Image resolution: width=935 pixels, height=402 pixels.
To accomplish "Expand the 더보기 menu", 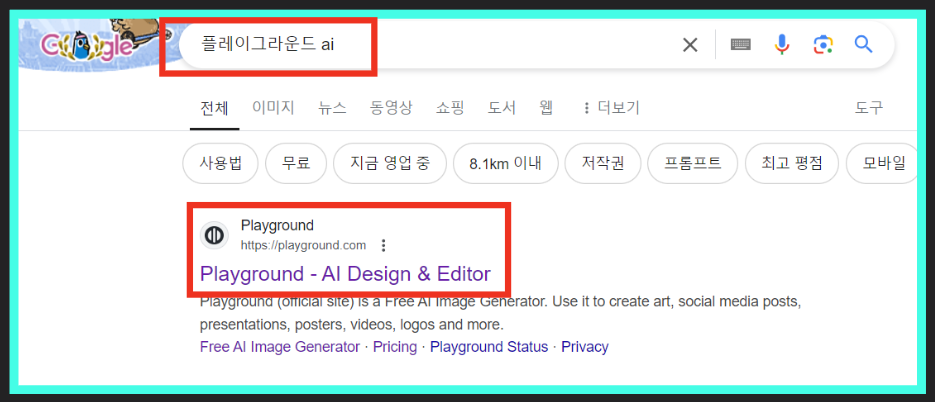I will [x=611, y=108].
